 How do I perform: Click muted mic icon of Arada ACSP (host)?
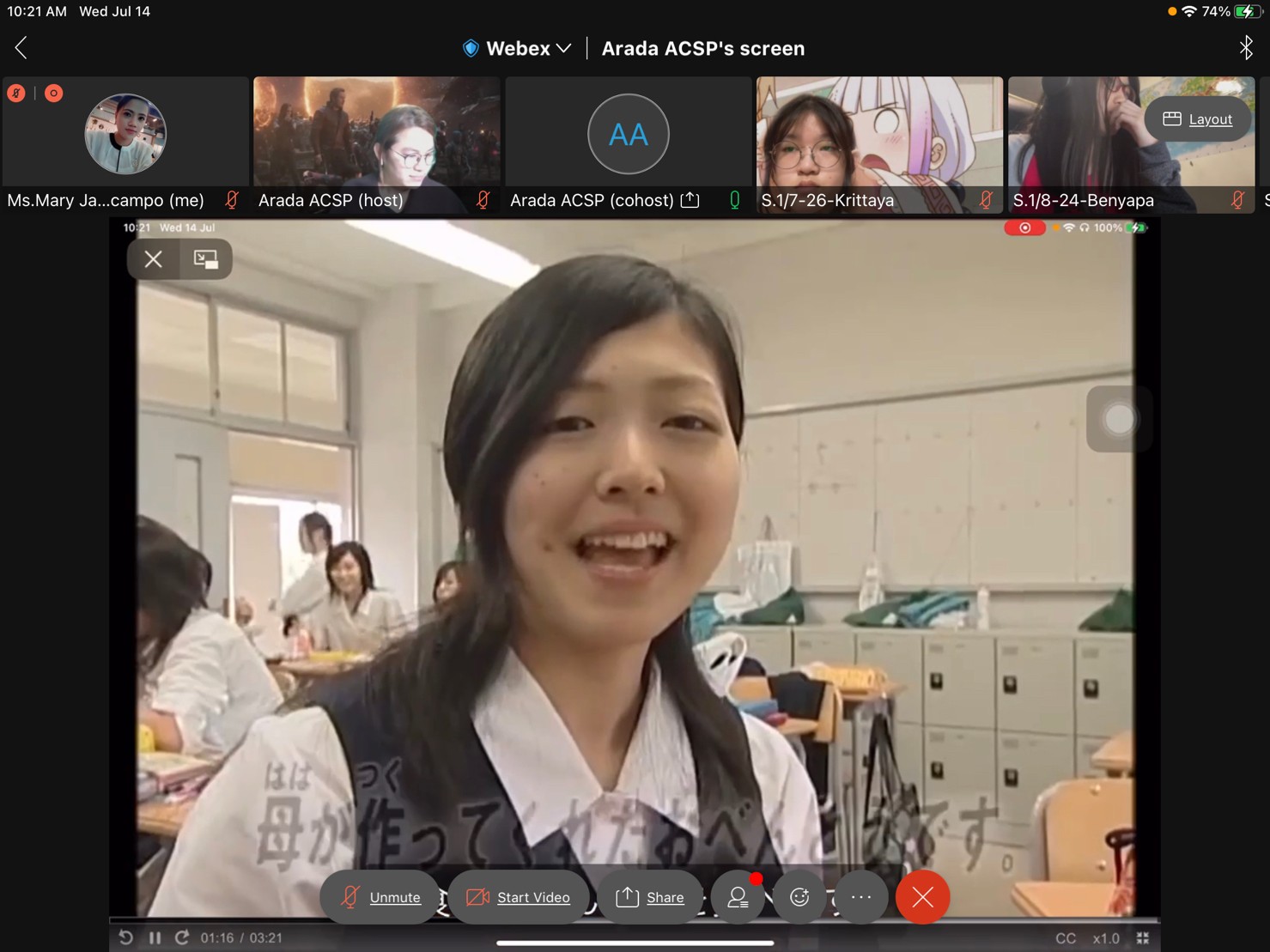[483, 200]
